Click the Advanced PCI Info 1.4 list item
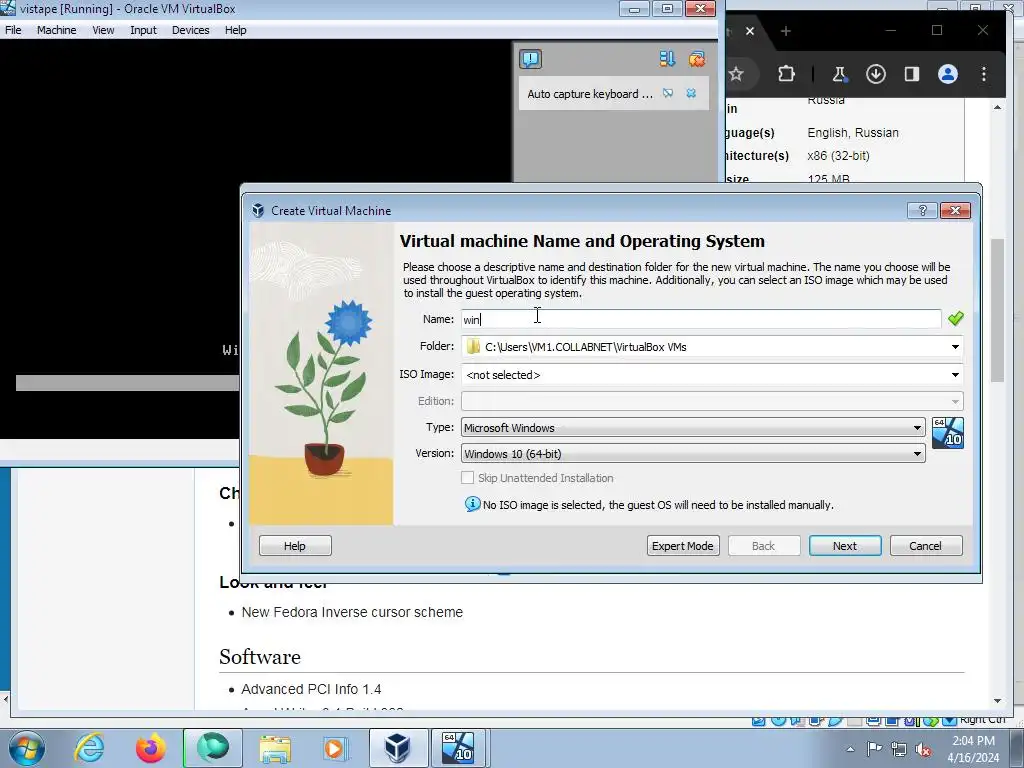This screenshot has height=768, width=1024. click(x=311, y=689)
